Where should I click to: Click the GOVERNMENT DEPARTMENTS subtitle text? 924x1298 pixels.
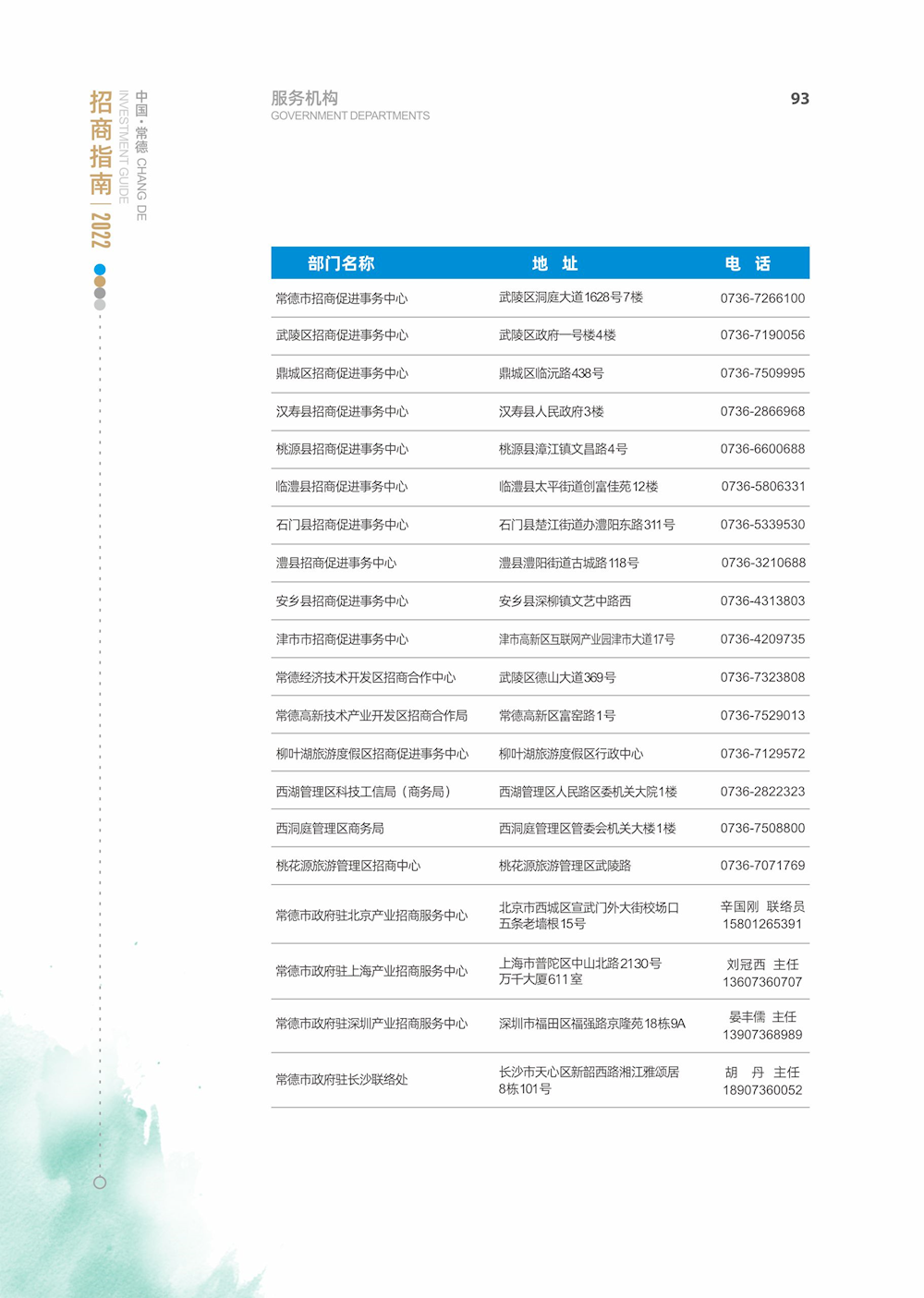350,115
